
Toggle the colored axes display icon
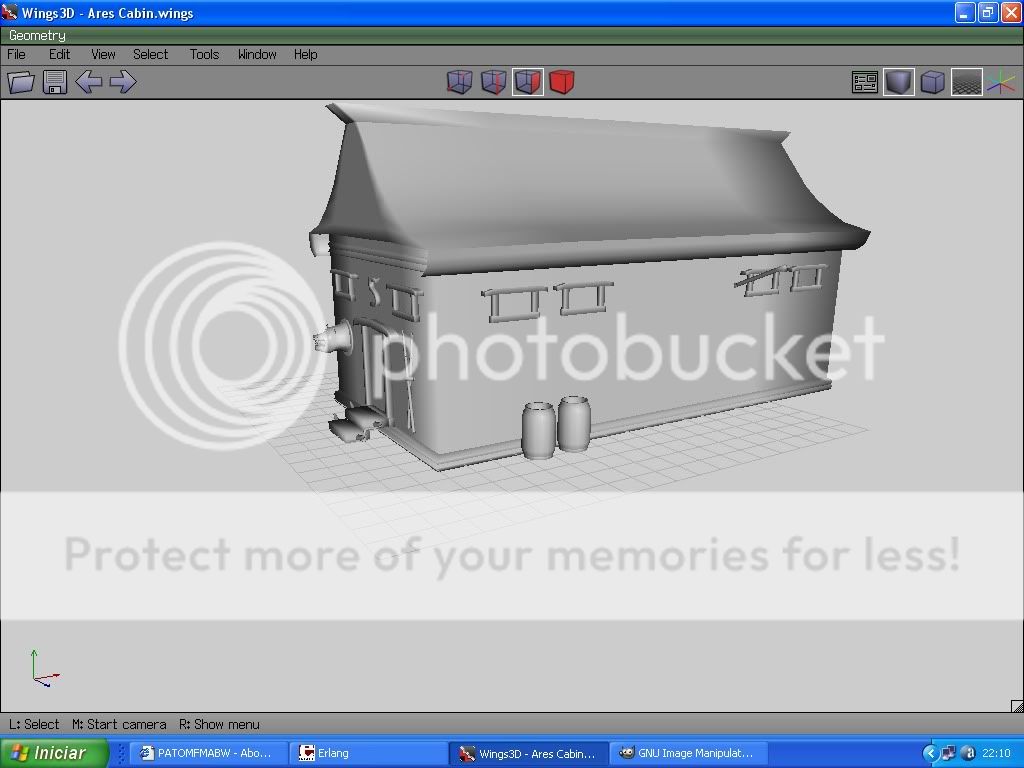click(1000, 82)
